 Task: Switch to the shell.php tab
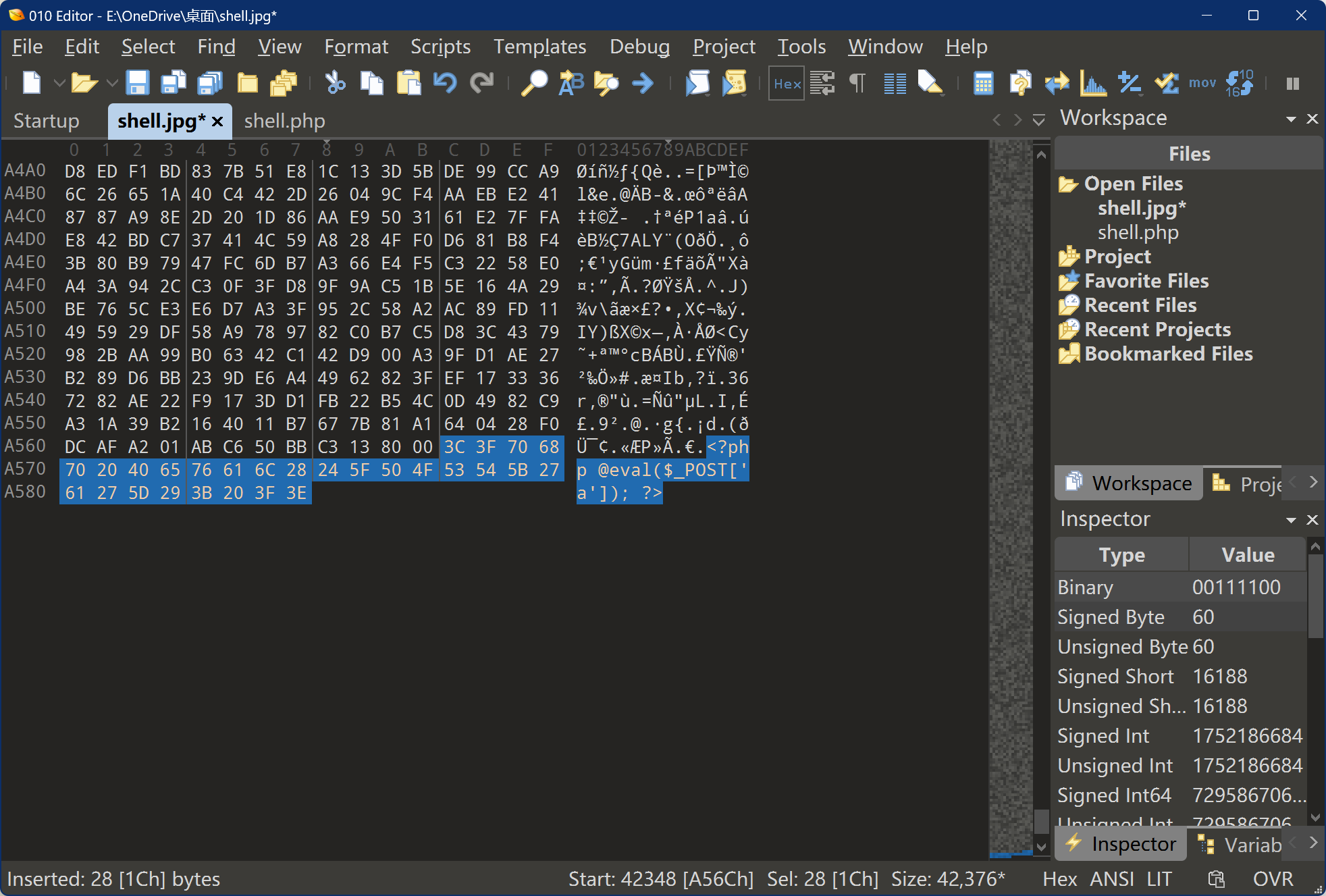284,121
